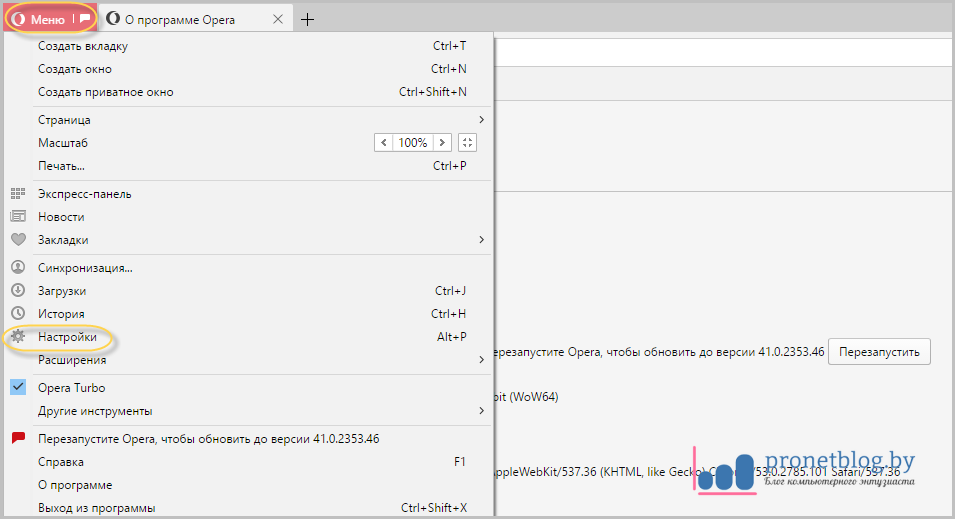The image size is (955, 519).
Task: Click the Opera Turbo label
Action: click(71, 387)
